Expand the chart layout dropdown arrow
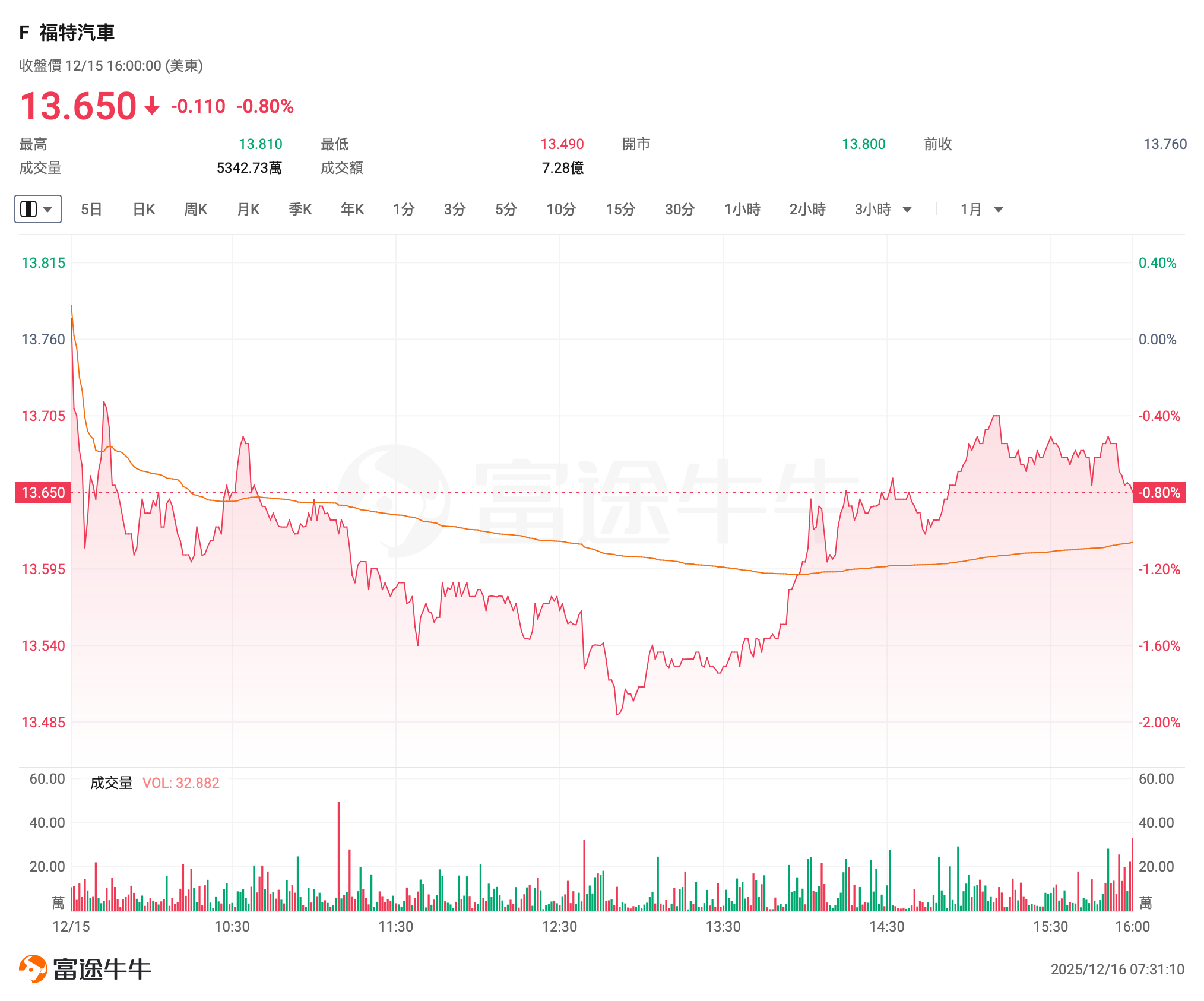This screenshot has height=1001, width=1204. [48, 209]
